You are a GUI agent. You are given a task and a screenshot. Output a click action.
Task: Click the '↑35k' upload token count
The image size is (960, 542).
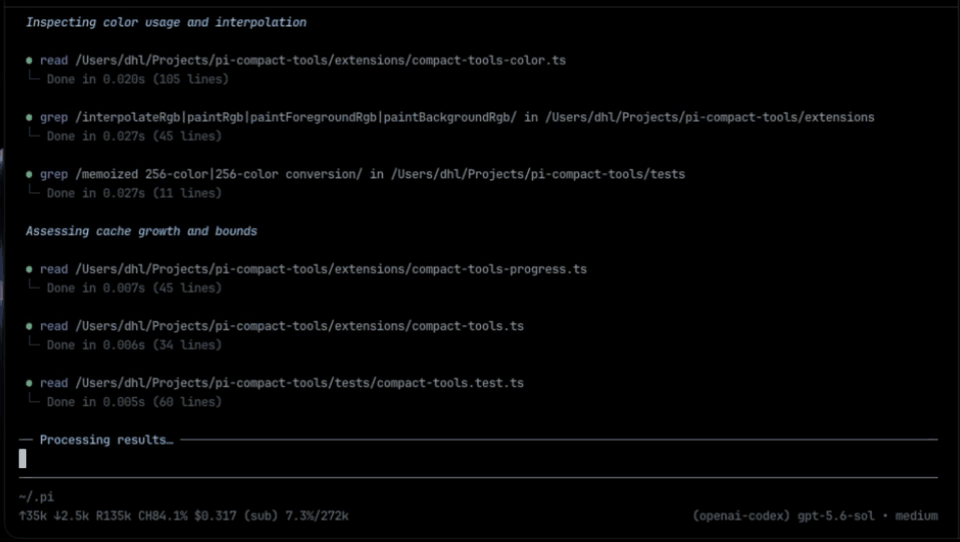click(x=33, y=516)
